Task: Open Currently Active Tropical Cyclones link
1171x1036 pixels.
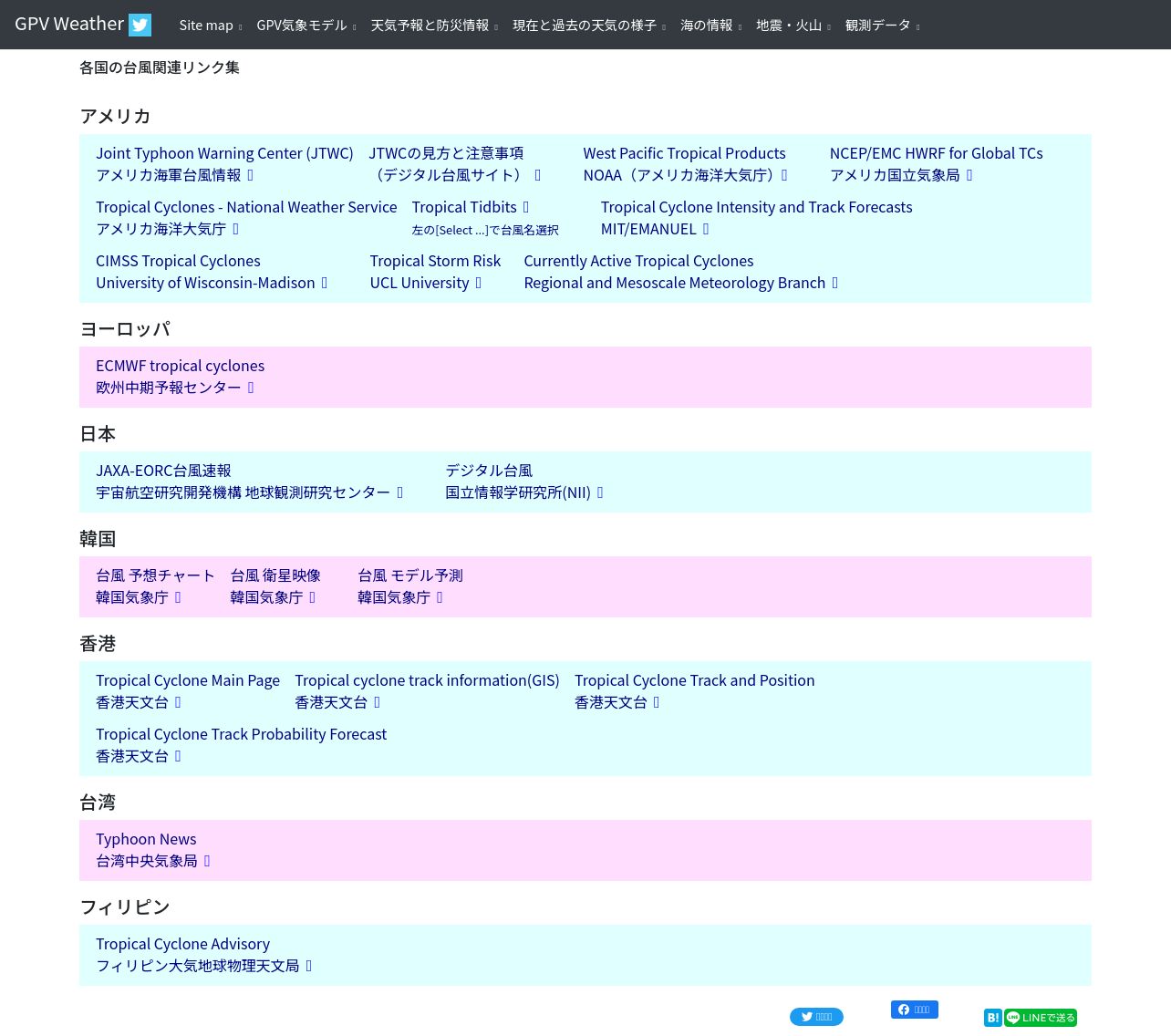Action: tap(681, 272)
